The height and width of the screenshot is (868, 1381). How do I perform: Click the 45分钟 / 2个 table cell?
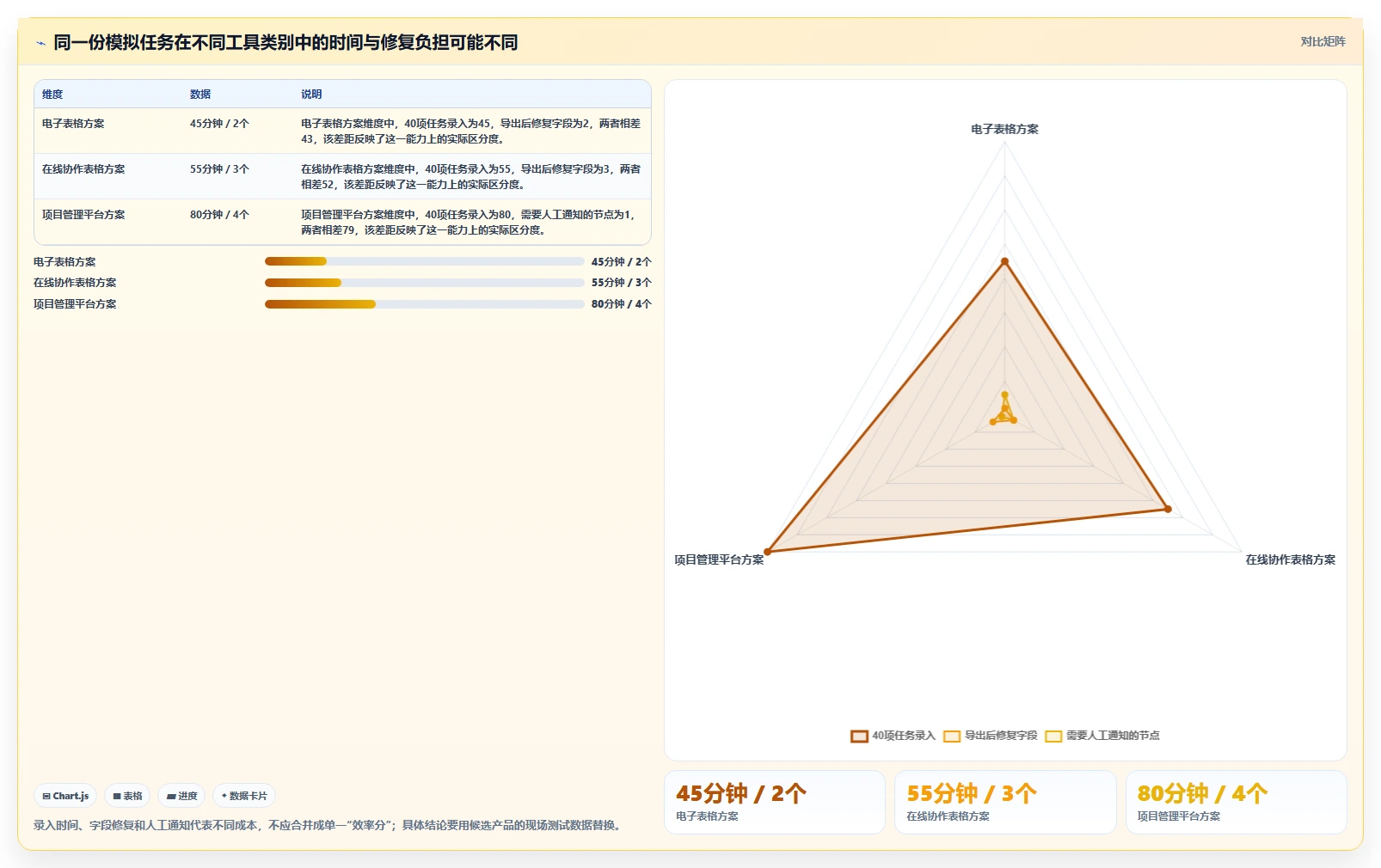[219, 124]
